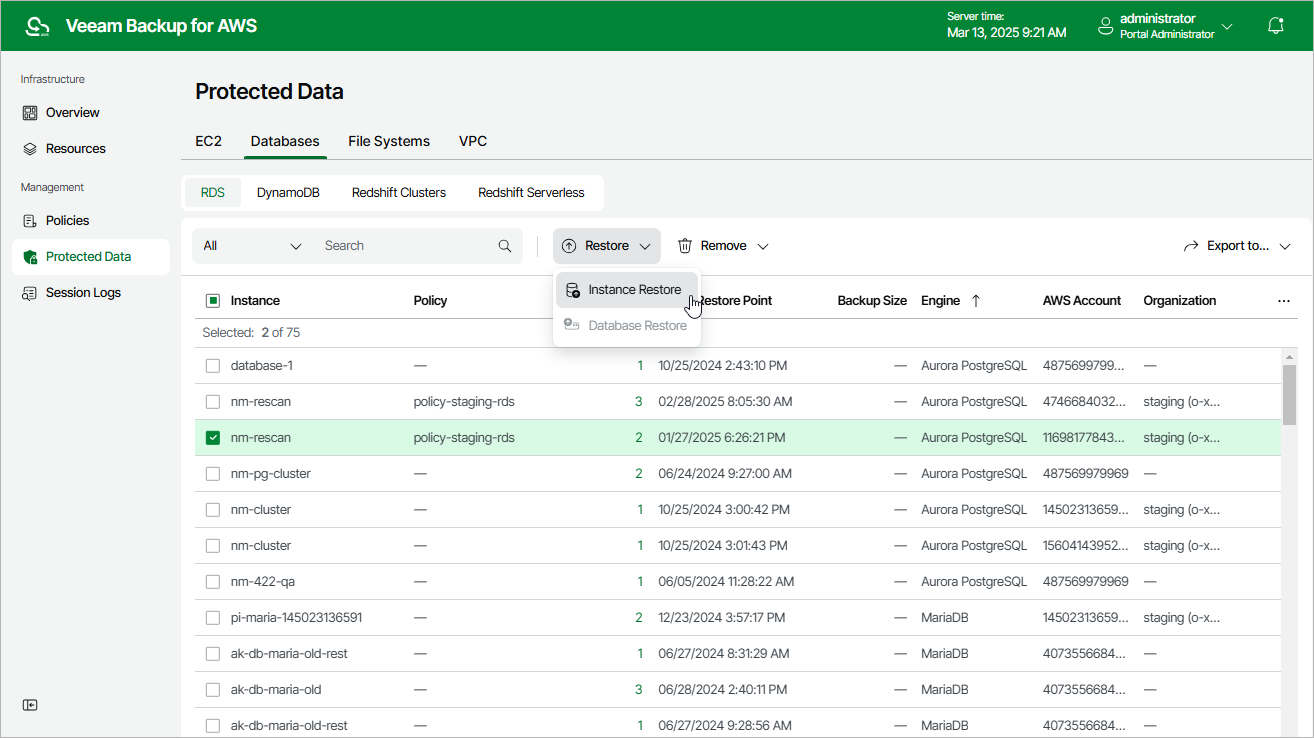
Task: Check the database-1 row checkbox
Action: [213, 366]
